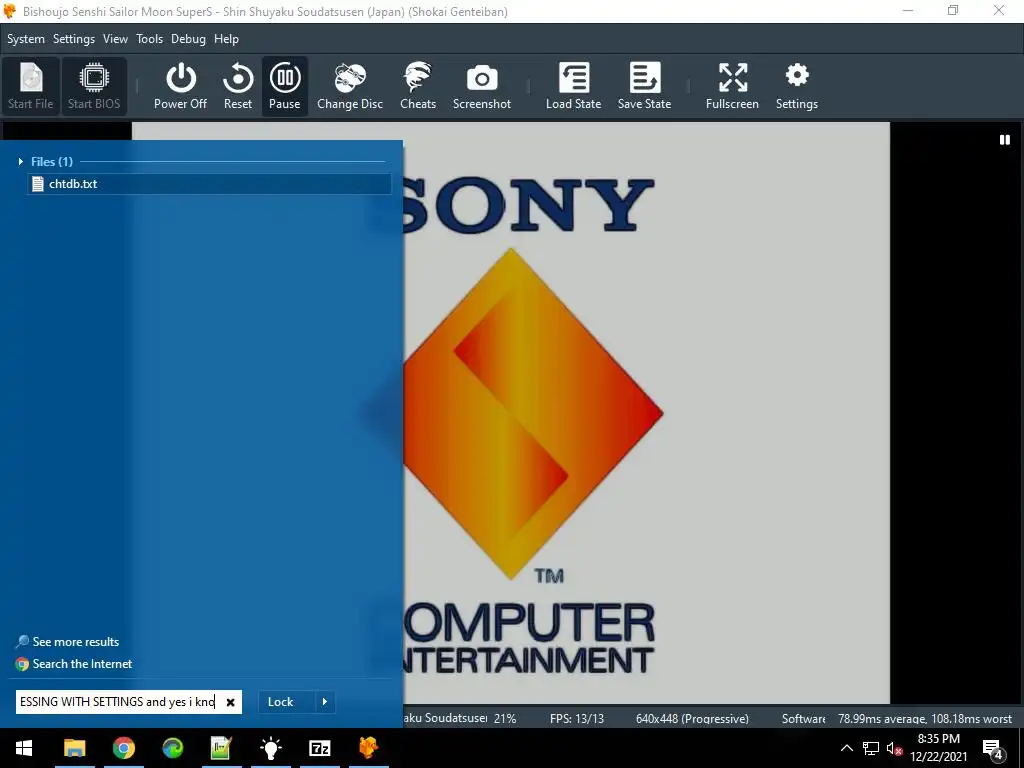Open the notification center icon
This screenshot has height=768, width=1024.
click(x=992, y=748)
